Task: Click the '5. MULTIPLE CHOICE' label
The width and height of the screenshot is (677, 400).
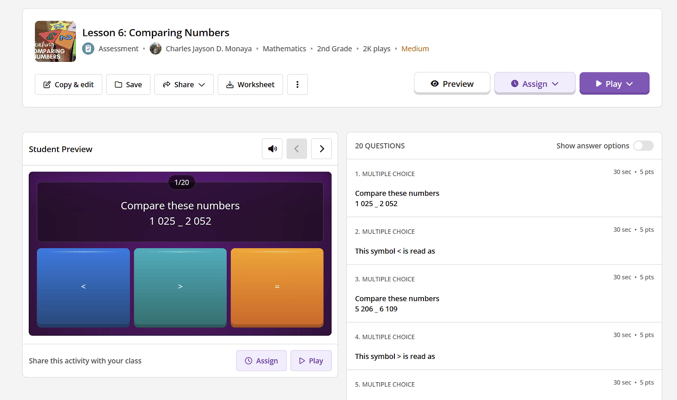Action: pyautogui.click(x=385, y=384)
